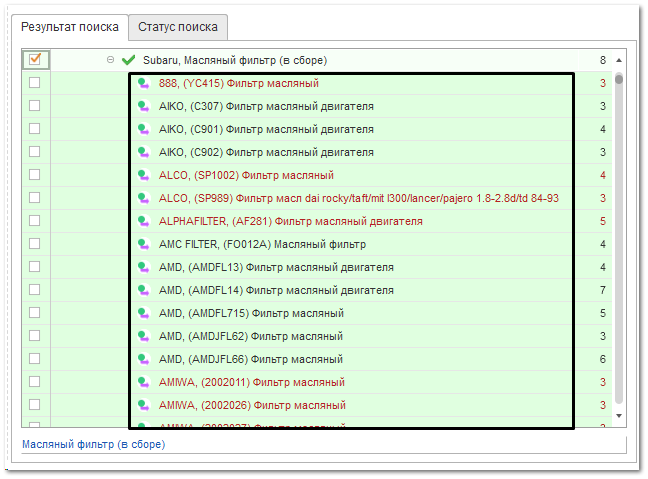
Task: Select AIKO, (C307) Фильтр масляный двигателя
Action: (x=266, y=106)
